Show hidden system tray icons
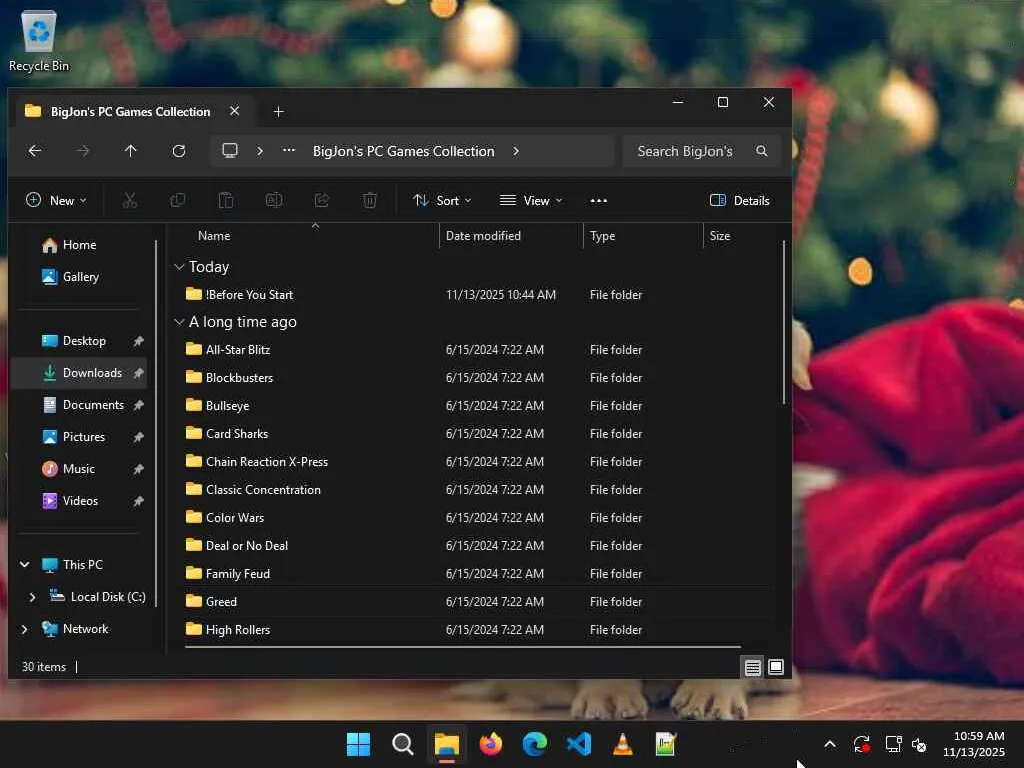This screenshot has width=1024, height=768. coord(830,744)
